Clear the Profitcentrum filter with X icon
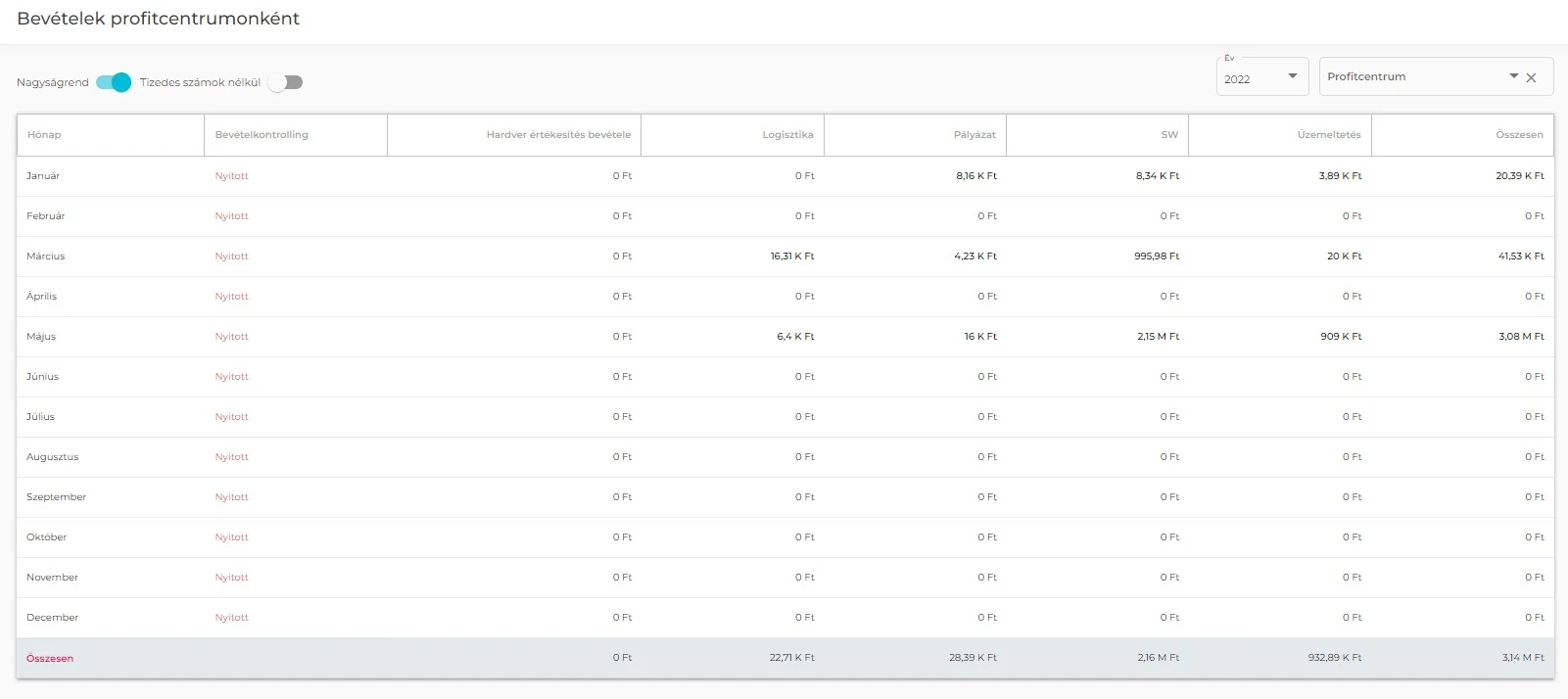 coord(1532,77)
